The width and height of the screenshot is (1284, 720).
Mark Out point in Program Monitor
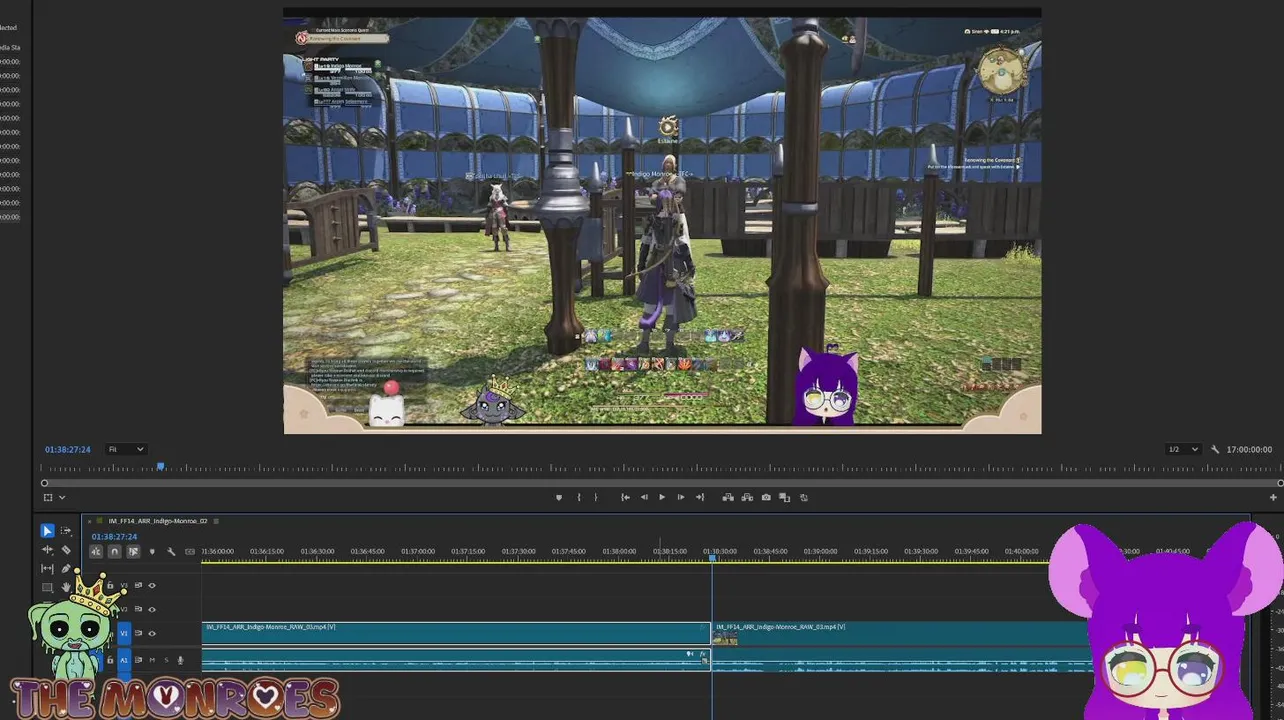[x=595, y=497]
